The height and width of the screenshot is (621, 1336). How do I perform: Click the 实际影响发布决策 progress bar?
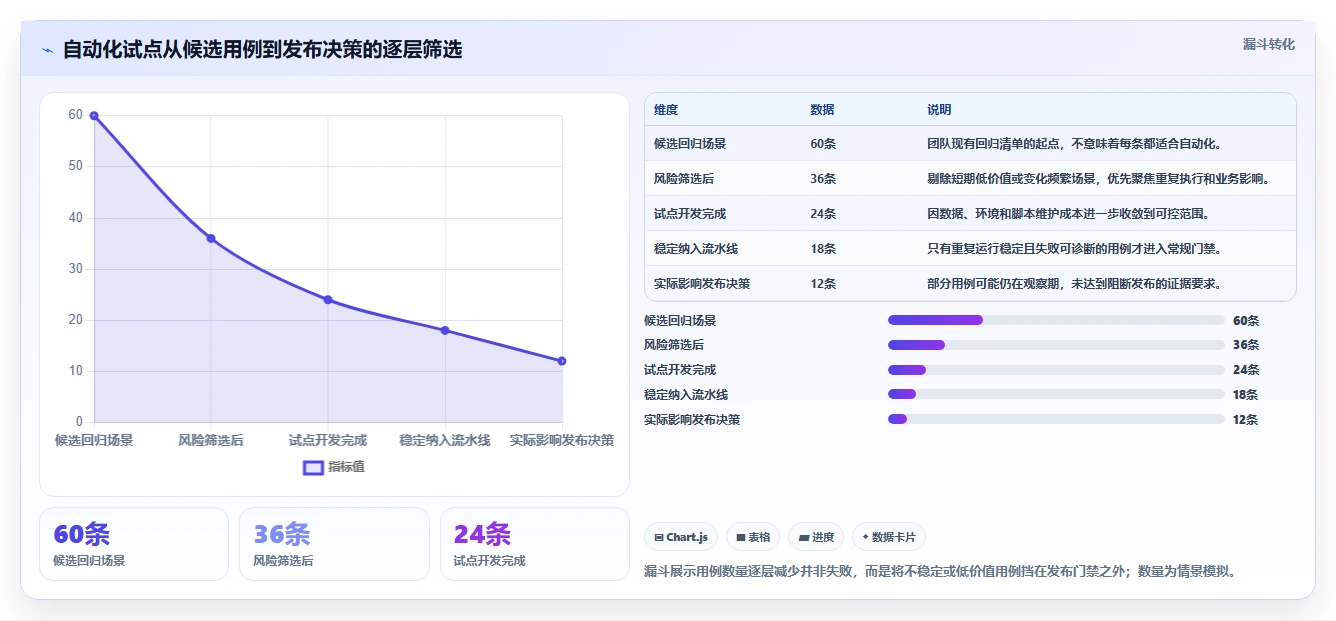tap(1056, 419)
